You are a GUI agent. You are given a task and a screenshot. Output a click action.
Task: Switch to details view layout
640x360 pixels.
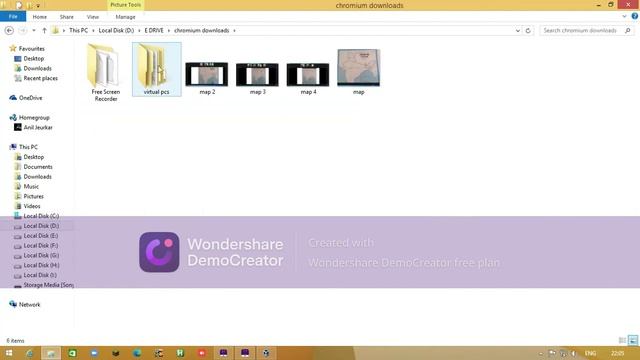point(622,340)
